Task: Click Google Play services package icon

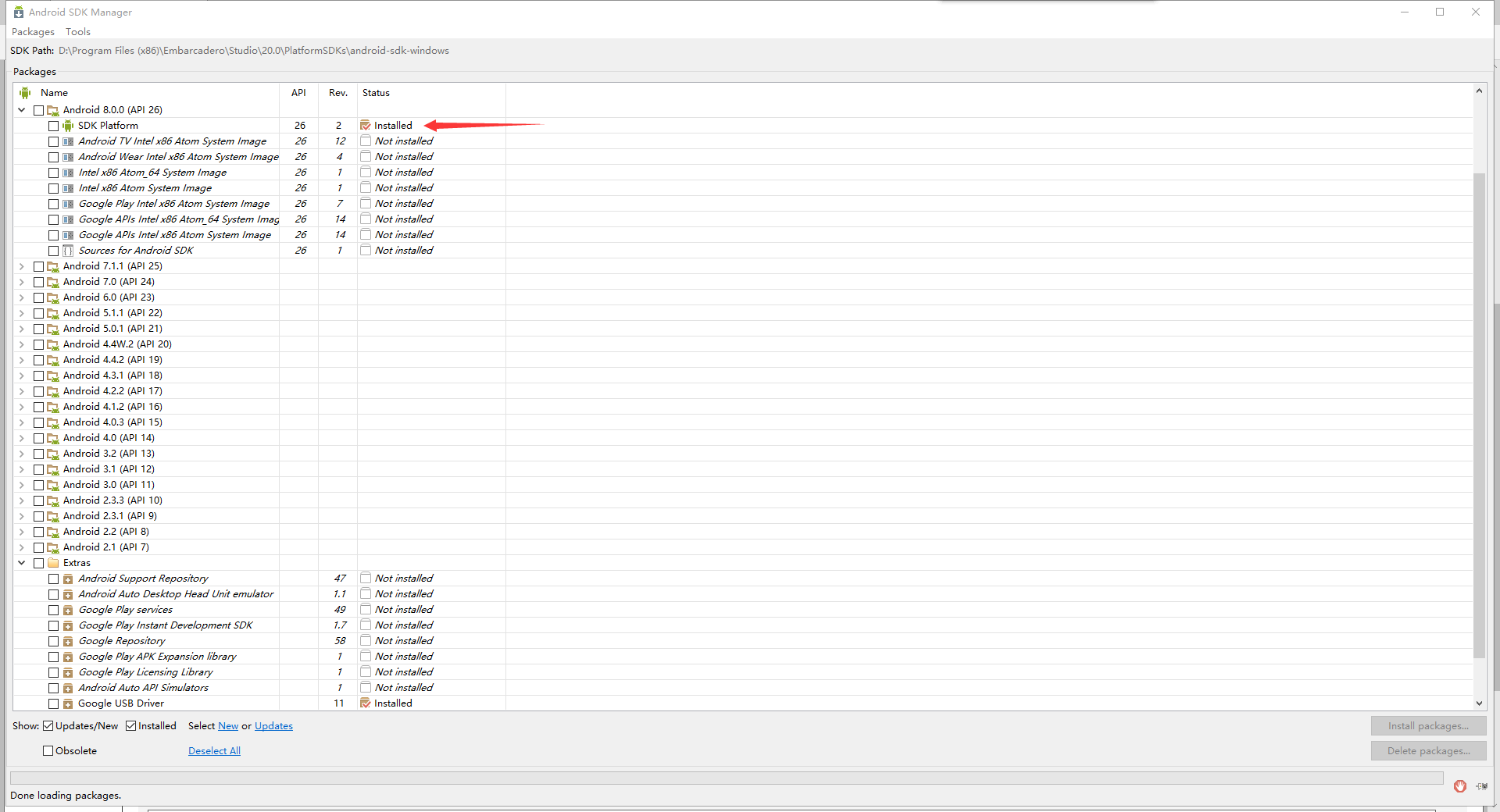Action: tap(68, 610)
